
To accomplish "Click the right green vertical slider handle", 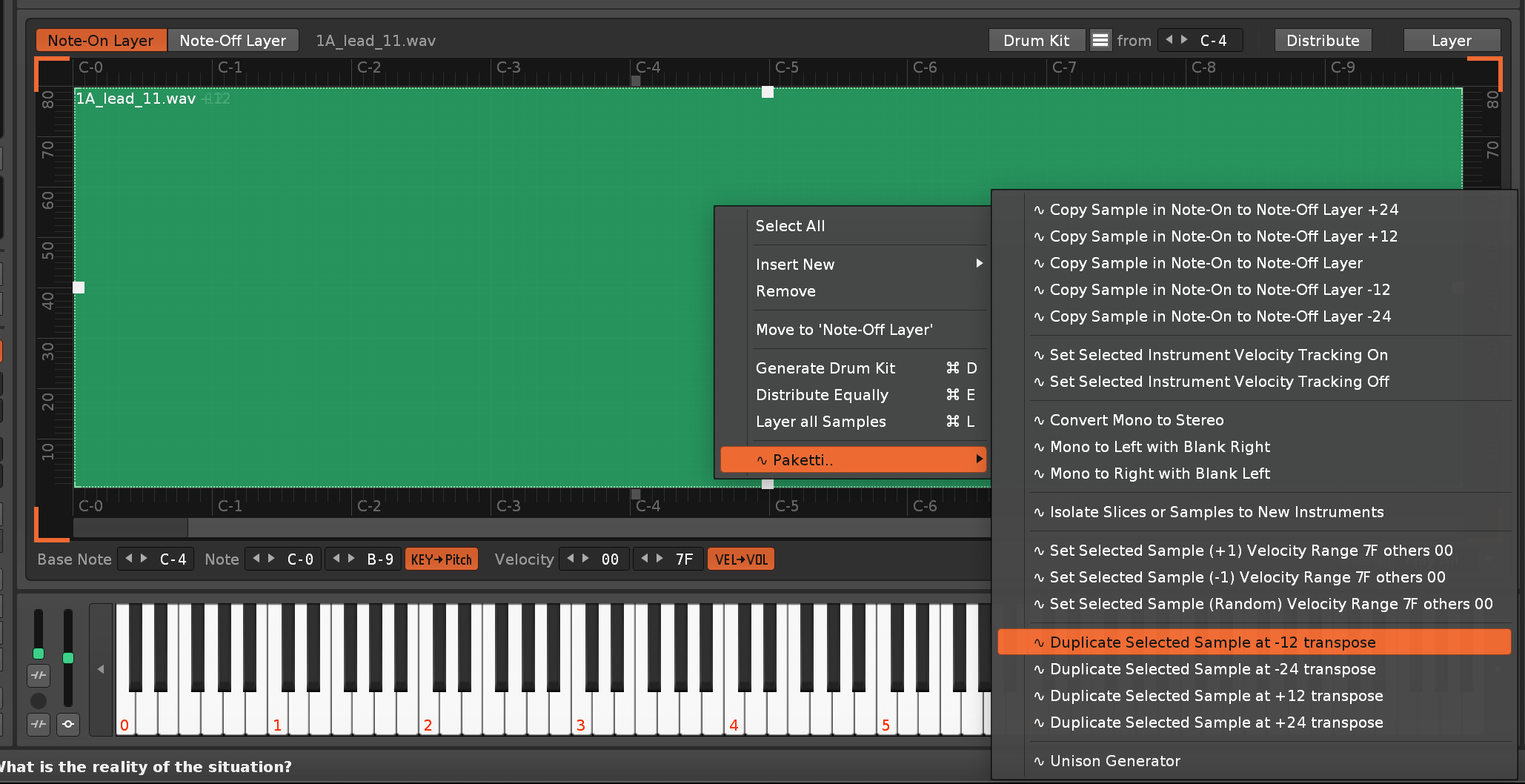I will pos(68,658).
